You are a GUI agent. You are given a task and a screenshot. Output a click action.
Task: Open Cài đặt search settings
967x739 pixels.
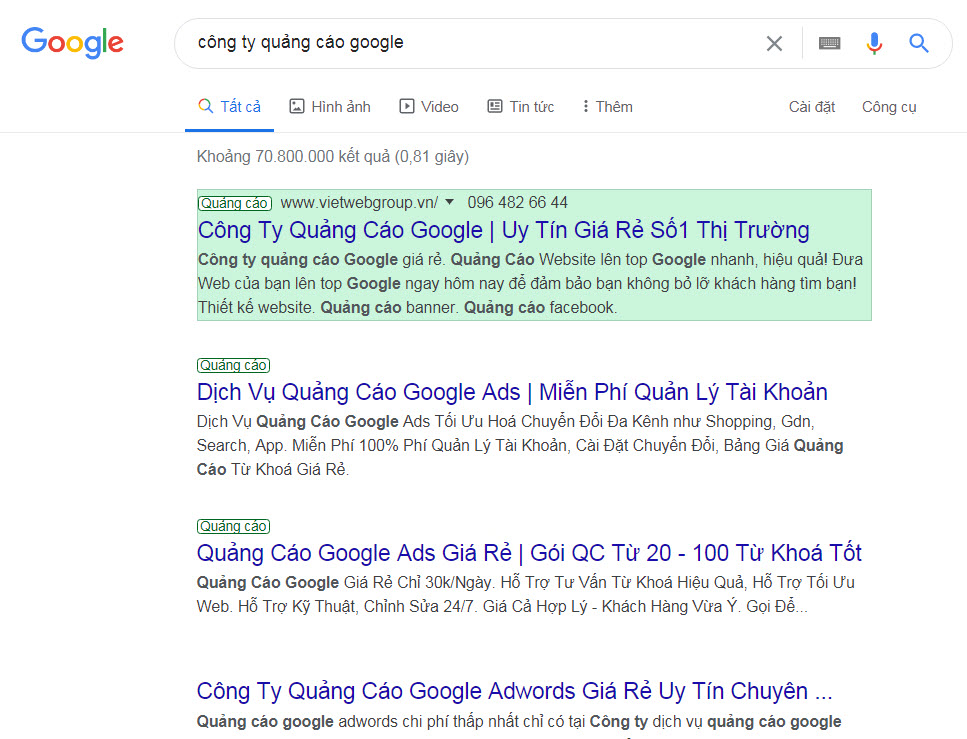811,107
